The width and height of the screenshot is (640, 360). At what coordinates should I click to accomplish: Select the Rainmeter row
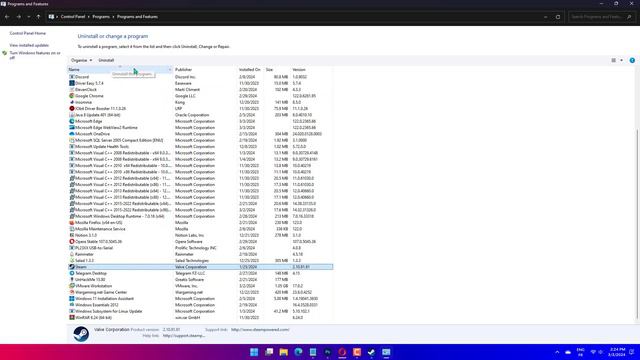point(200,254)
